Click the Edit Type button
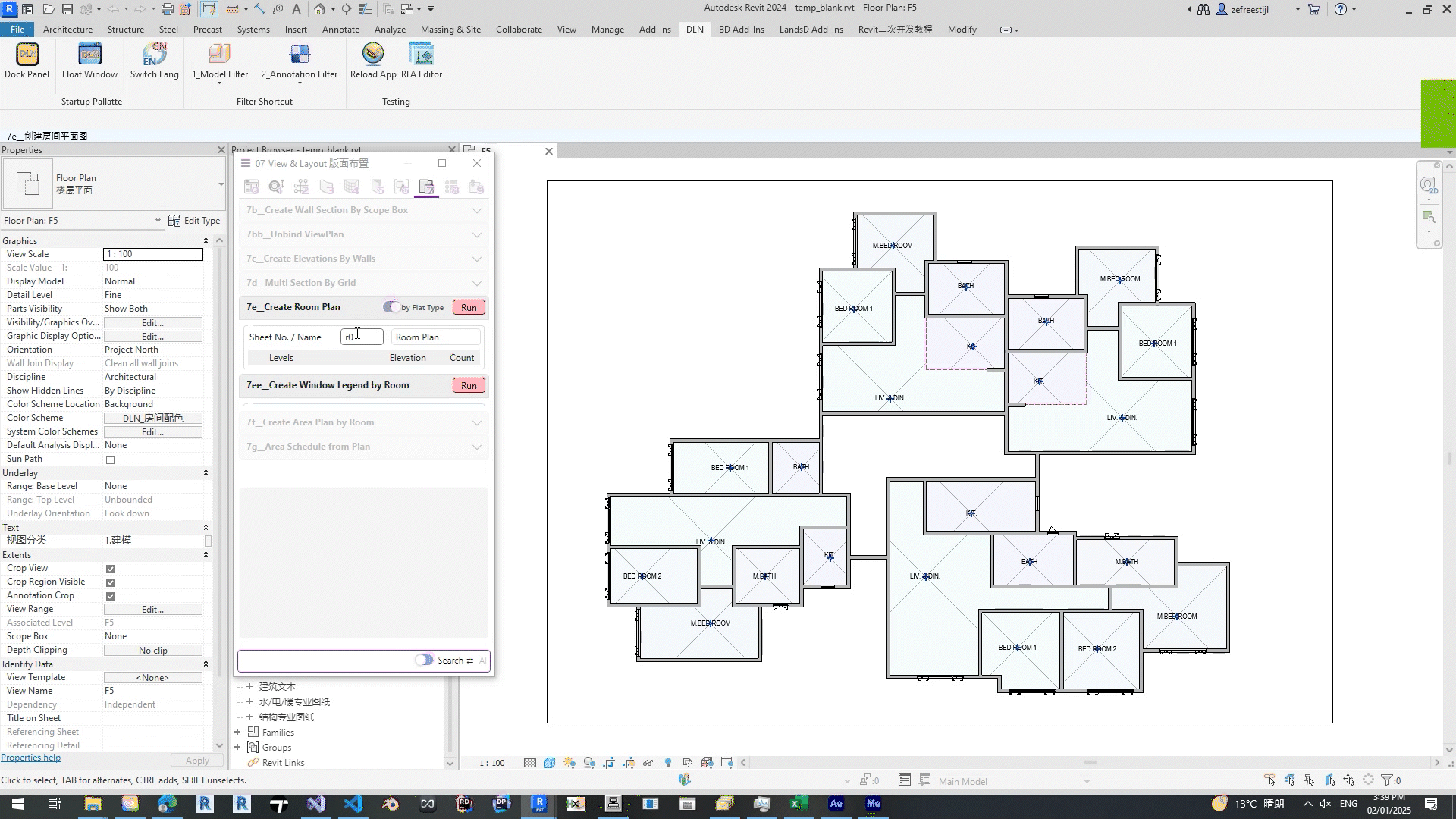This screenshot has height=819, width=1456. click(x=194, y=221)
